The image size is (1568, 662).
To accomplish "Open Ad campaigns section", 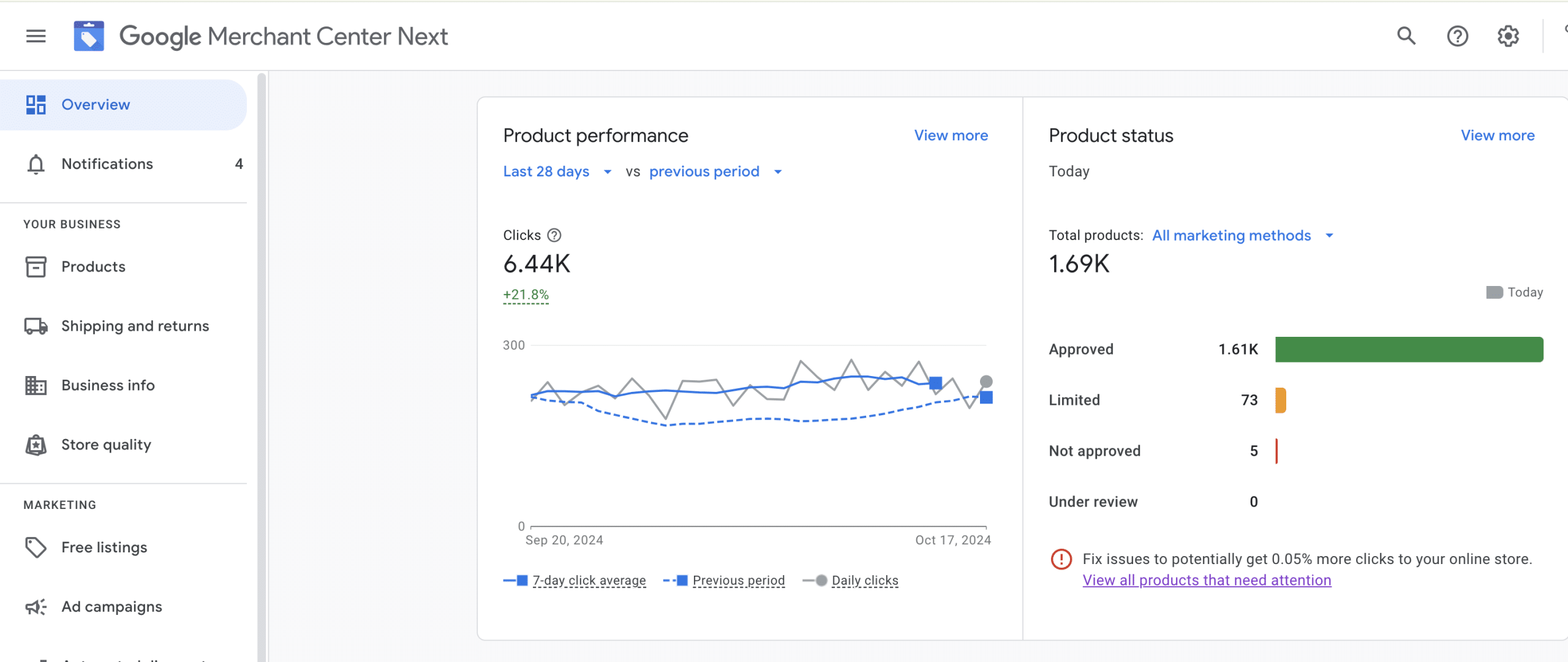I will tap(123, 607).
